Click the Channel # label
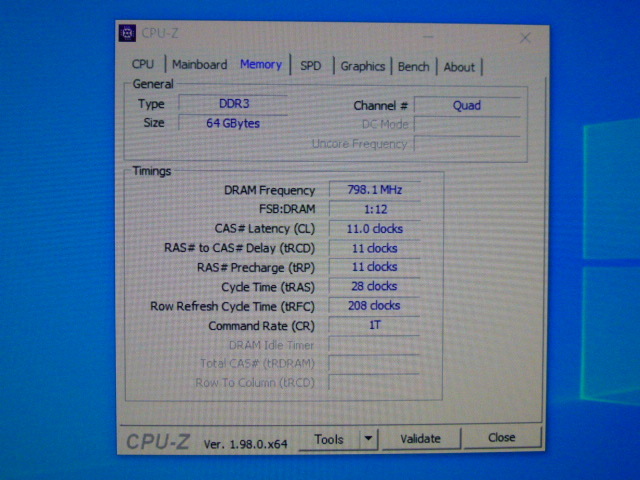This screenshot has width=640, height=480. coord(380,106)
